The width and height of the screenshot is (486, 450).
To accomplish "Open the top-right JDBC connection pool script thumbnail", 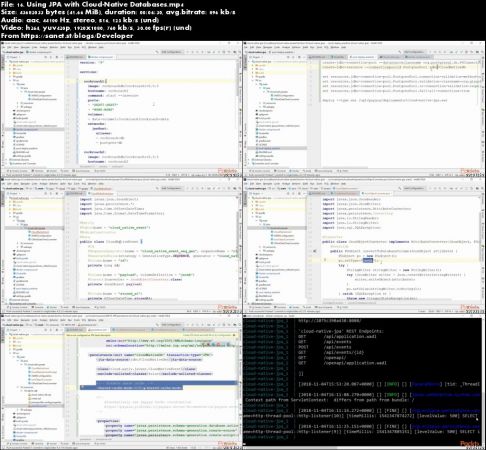I will click(x=364, y=109).
